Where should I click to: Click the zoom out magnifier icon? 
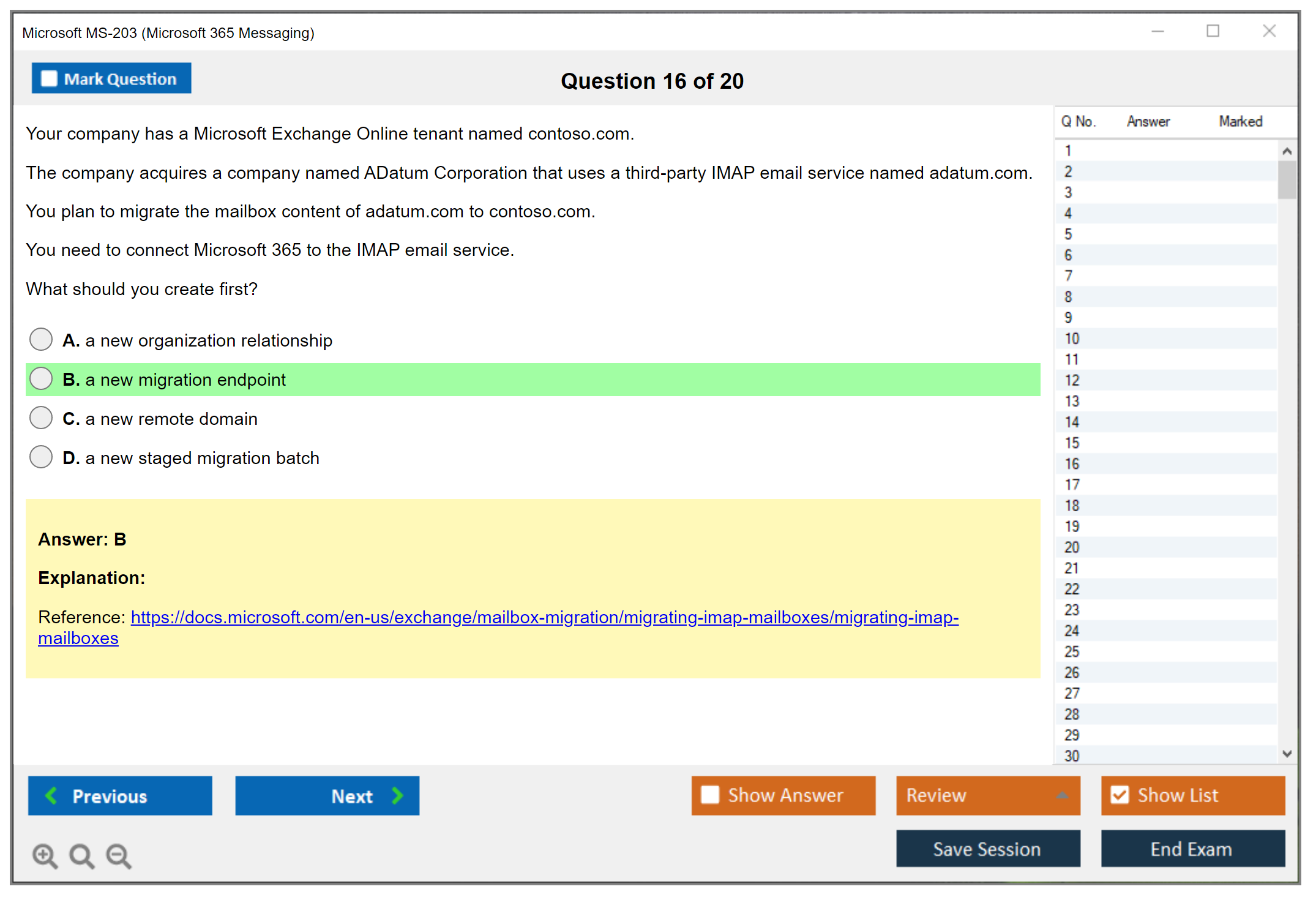(118, 856)
